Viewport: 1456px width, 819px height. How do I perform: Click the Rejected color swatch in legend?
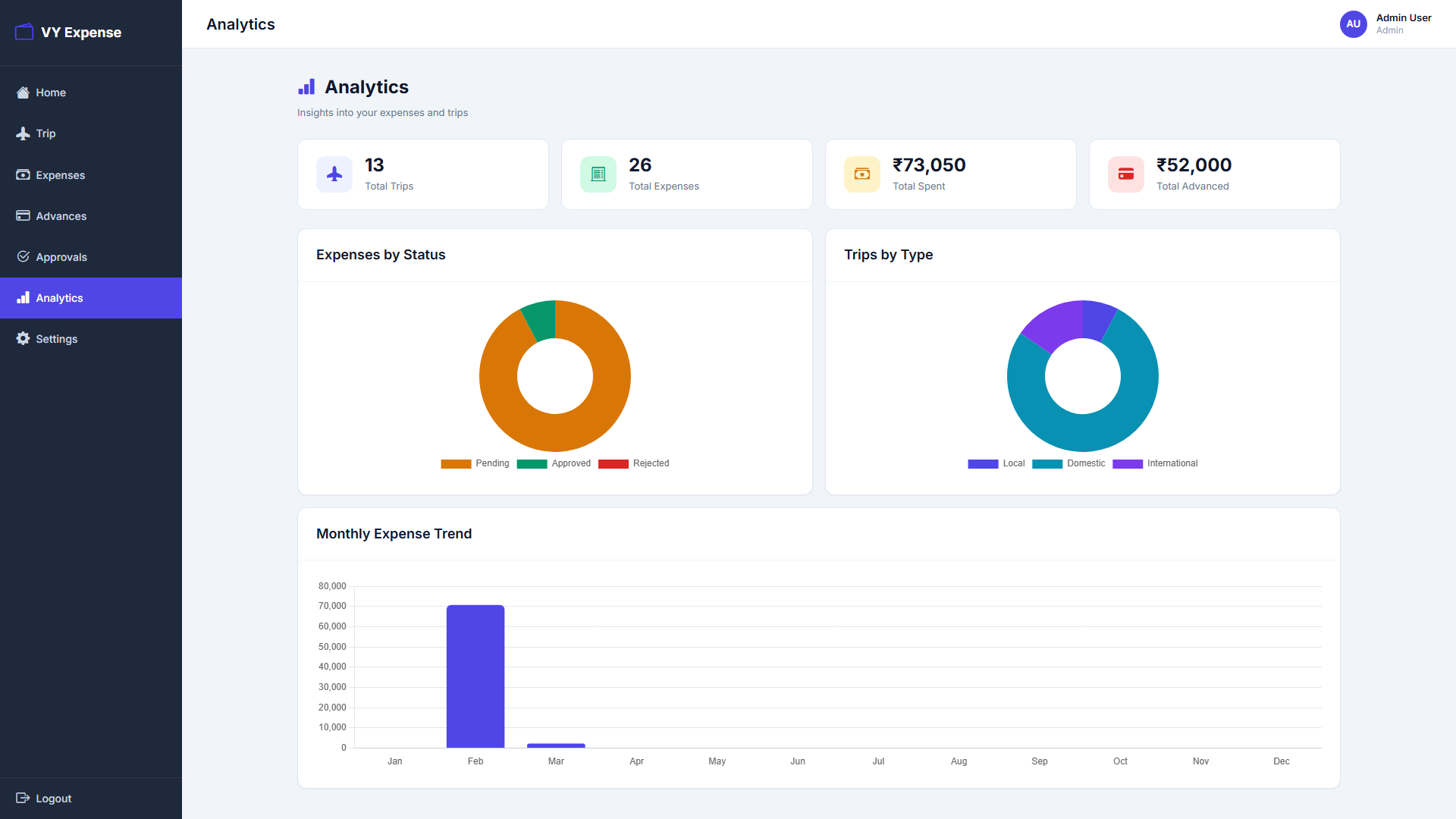613,463
